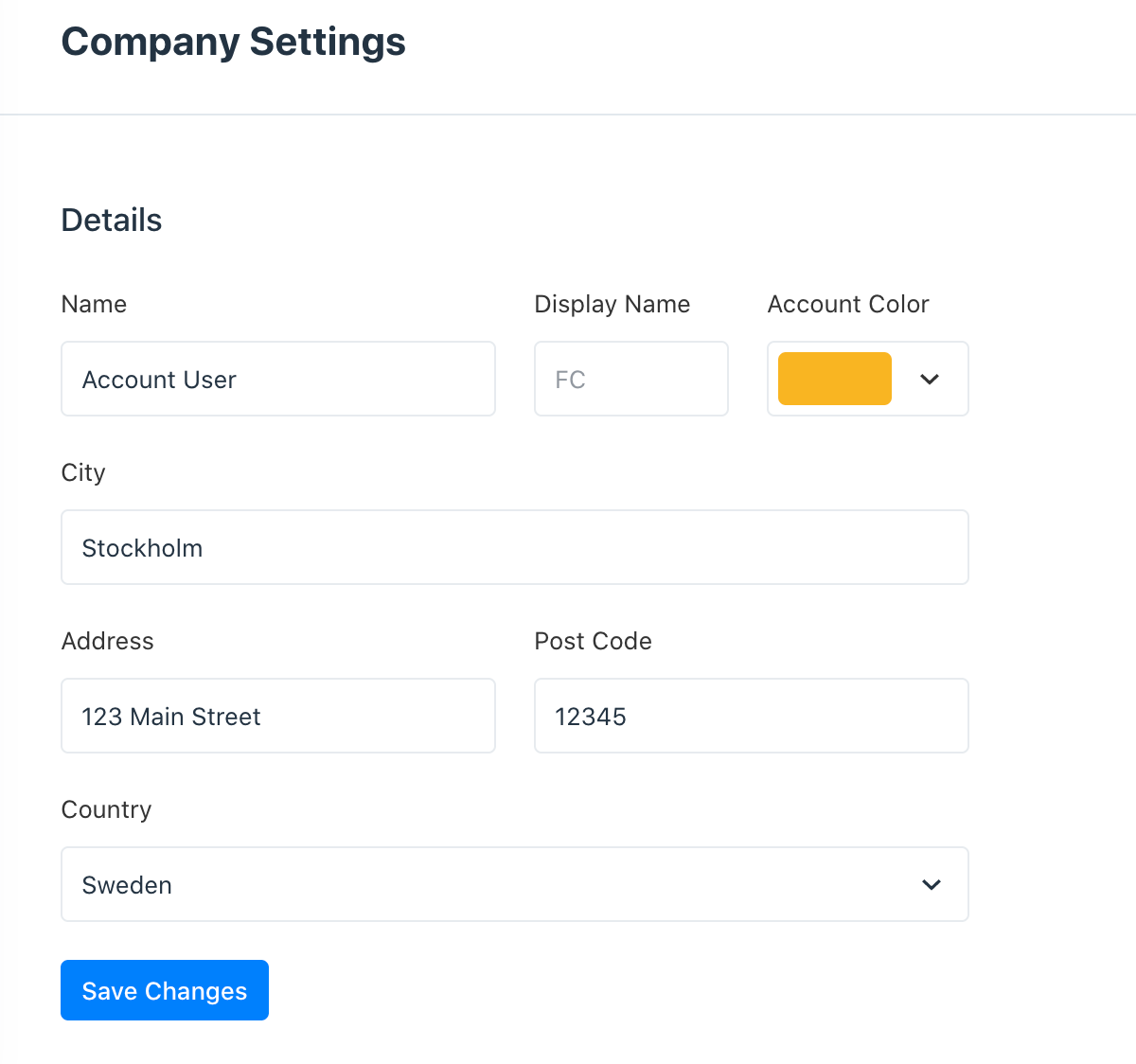The width and height of the screenshot is (1136, 1064).
Task: Click the horizontal divider below the header
Action: click(x=568, y=115)
